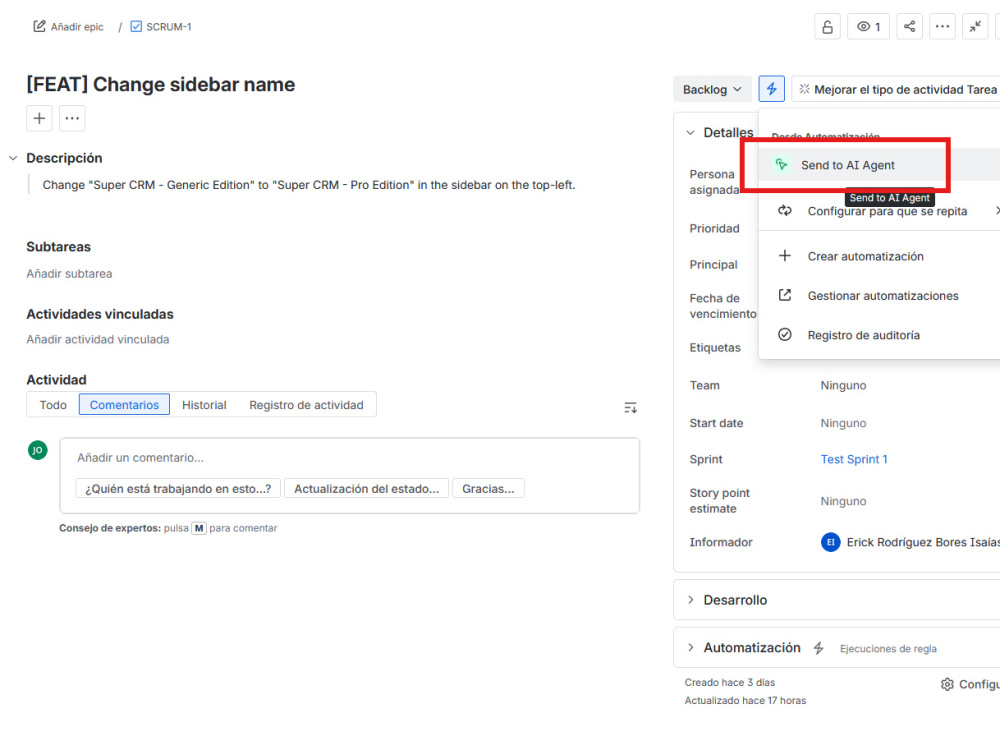Click the Etiquetas field label
This screenshot has width=1000, height=750.
click(715, 348)
